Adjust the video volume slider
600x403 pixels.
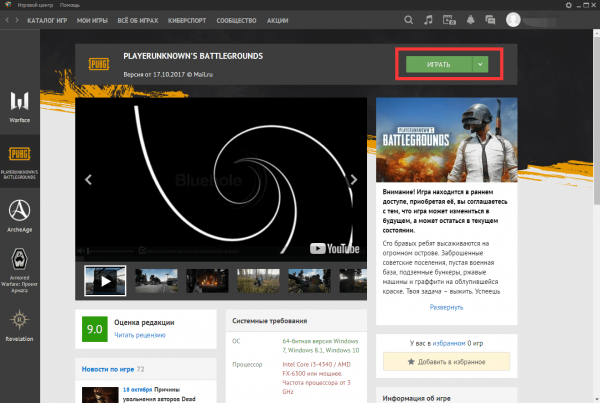(110, 251)
